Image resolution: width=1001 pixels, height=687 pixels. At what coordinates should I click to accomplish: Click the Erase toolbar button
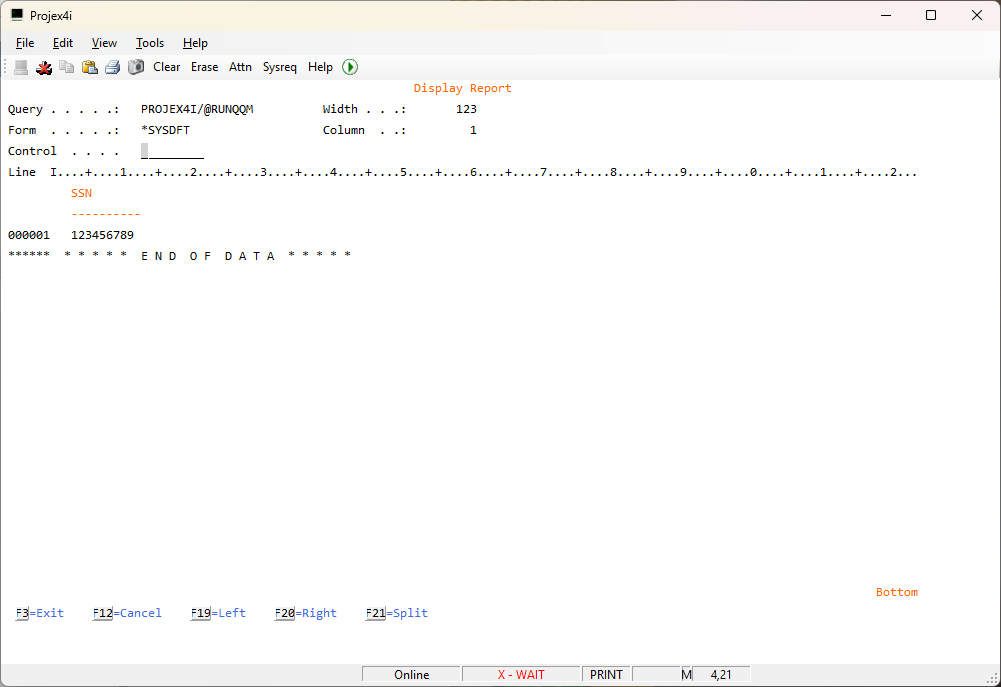204,67
